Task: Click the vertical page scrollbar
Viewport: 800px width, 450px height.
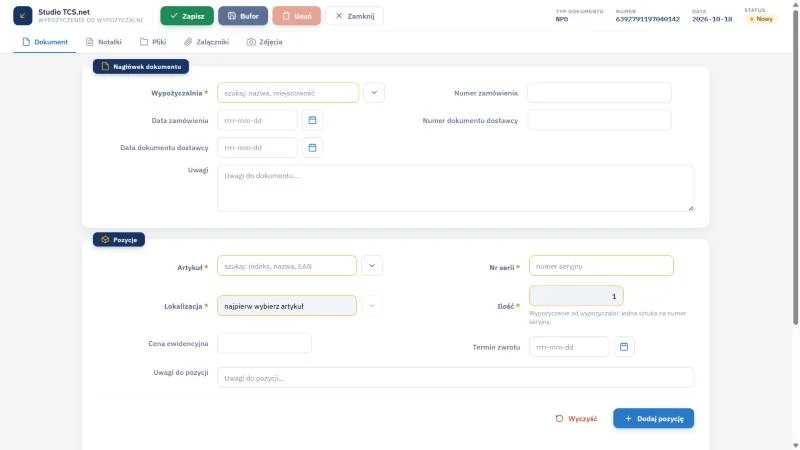Action: pos(795,168)
